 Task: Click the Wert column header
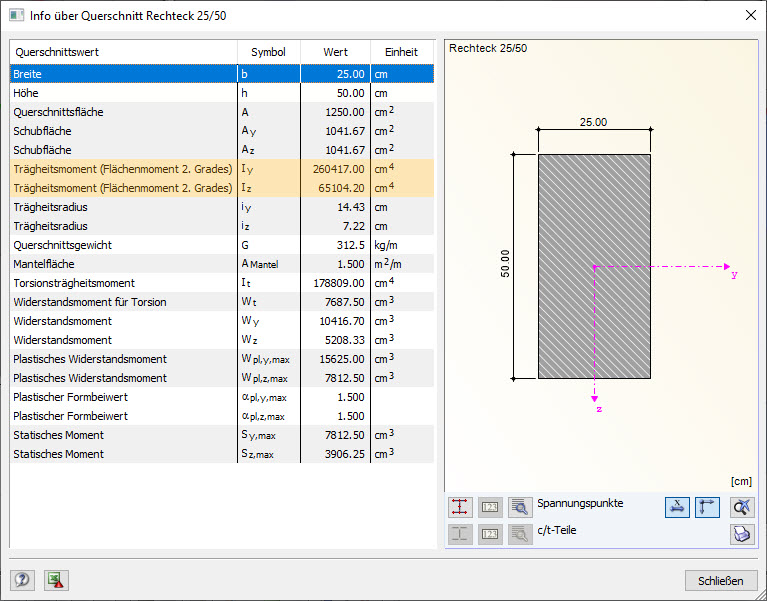tap(336, 52)
